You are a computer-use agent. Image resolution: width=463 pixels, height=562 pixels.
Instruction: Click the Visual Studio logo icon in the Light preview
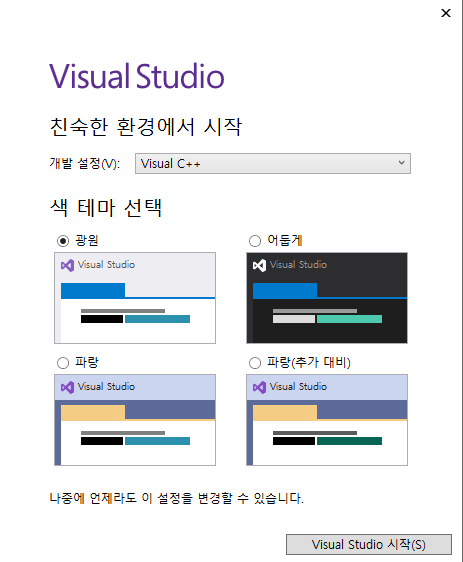point(68,265)
